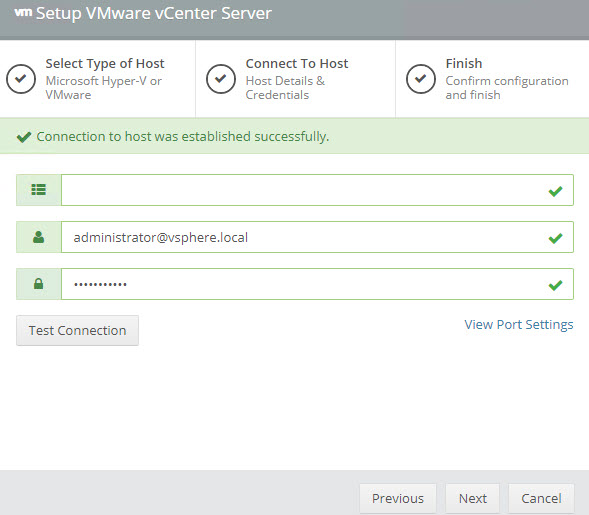Cancel the vCenter Server setup
This screenshot has width=589, height=515.
541,498
